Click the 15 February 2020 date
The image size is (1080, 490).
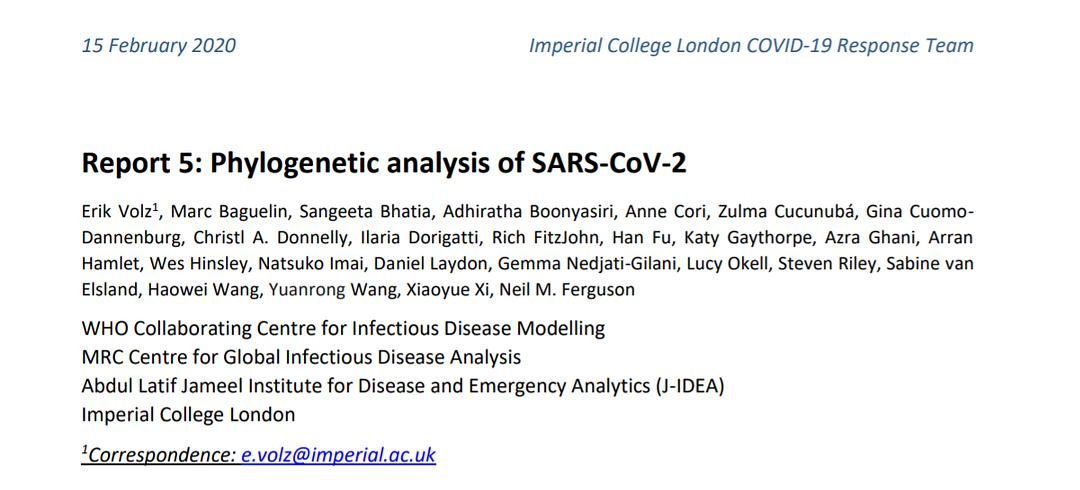click(x=159, y=45)
